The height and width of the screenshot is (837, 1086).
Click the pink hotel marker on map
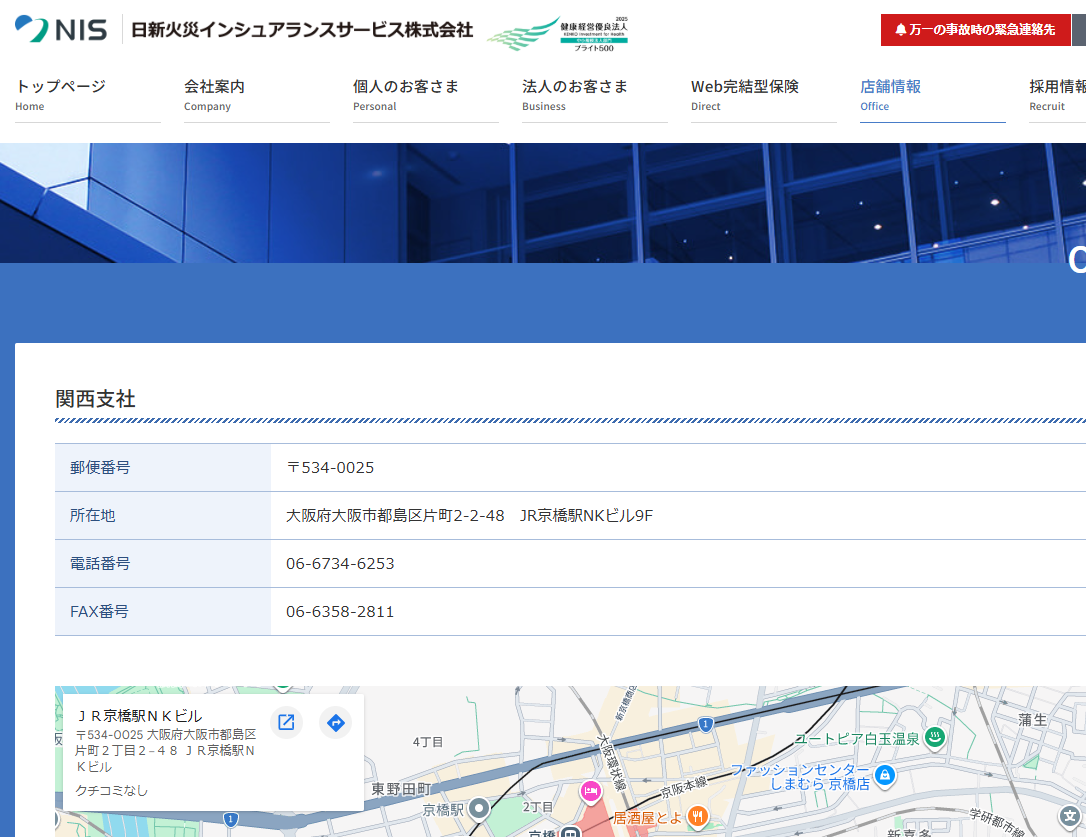(x=590, y=792)
